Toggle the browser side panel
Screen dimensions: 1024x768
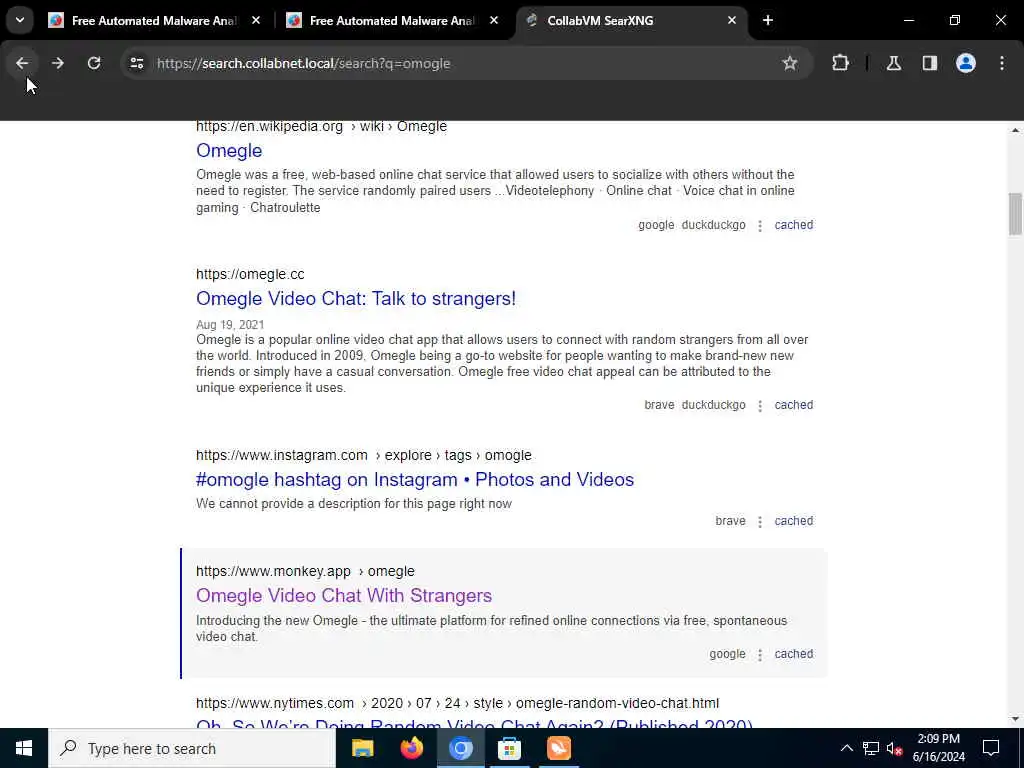point(930,63)
